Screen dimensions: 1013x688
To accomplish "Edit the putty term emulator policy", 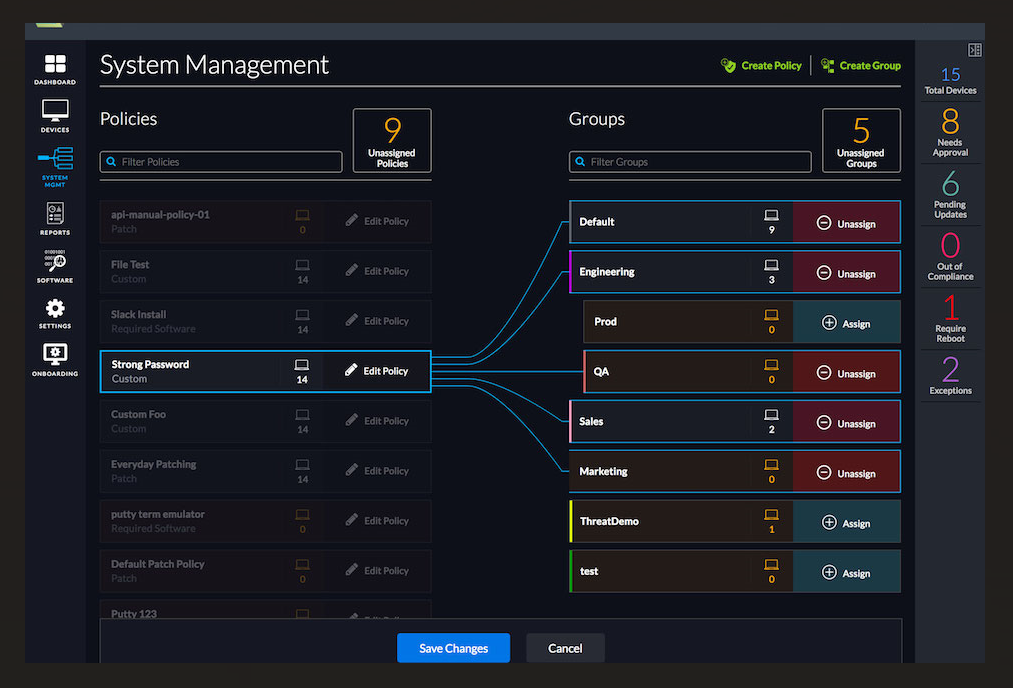I will [x=377, y=521].
